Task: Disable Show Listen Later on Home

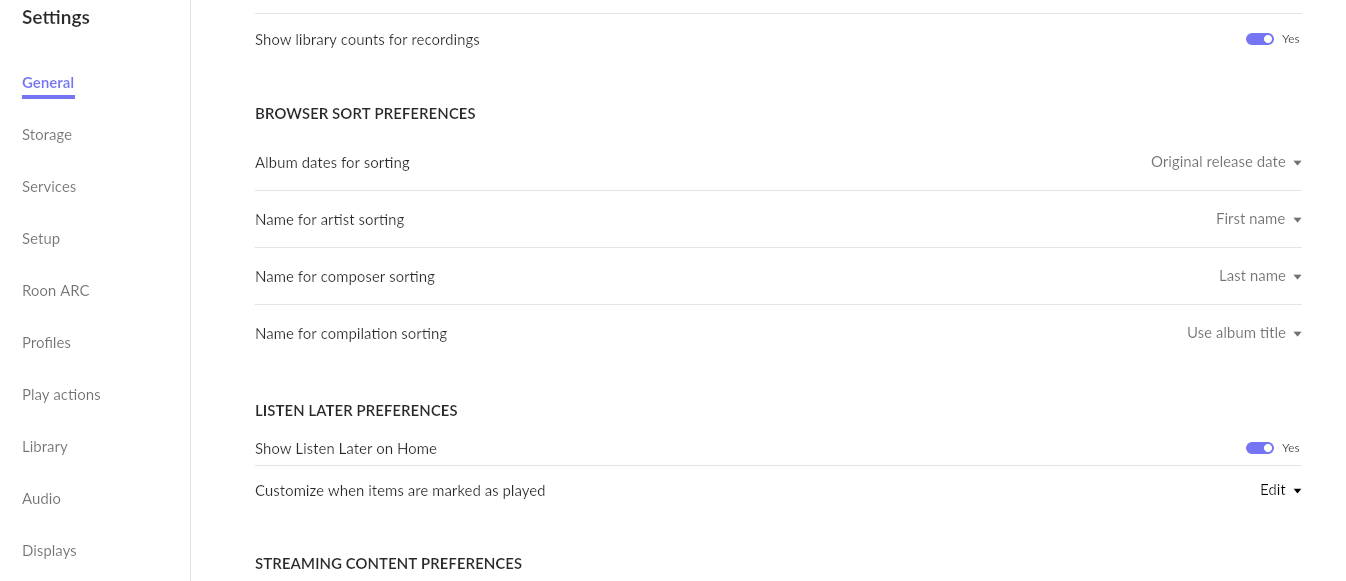Action: pos(1259,448)
